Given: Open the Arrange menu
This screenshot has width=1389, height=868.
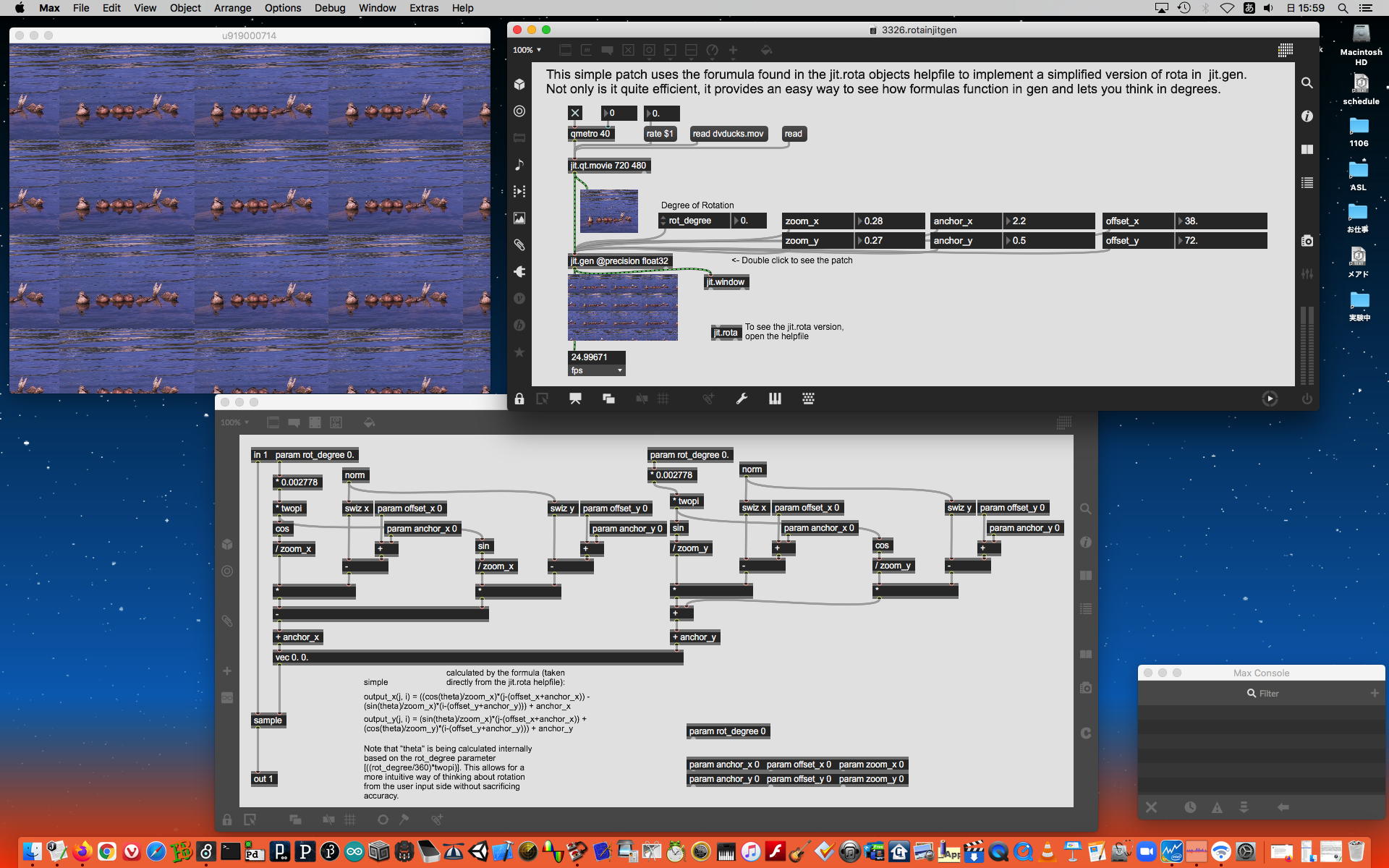Looking at the screenshot, I should (x=232, y=8).
